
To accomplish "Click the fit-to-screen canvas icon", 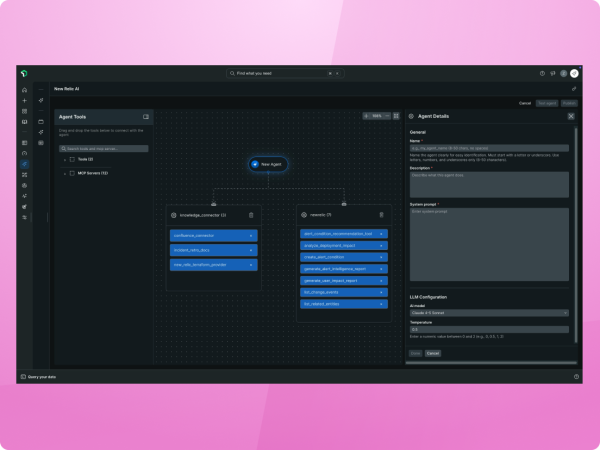I will 396,116.
